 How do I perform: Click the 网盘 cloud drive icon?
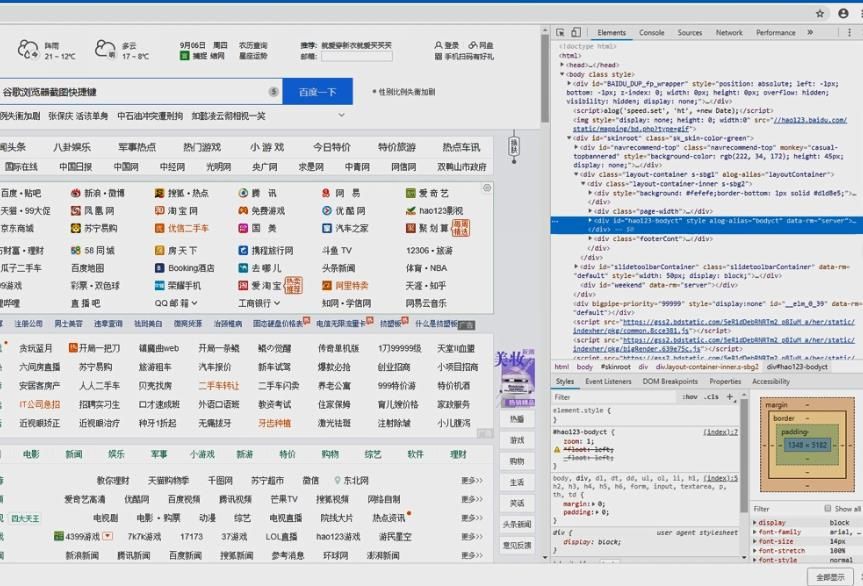click(471, 44)
